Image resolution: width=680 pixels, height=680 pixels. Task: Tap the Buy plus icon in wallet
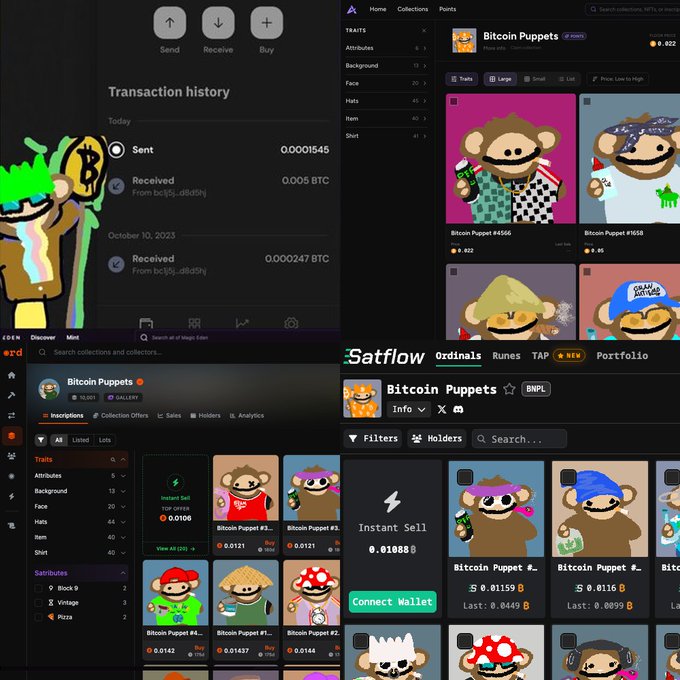pyautogui.click(x=267, y=23)
